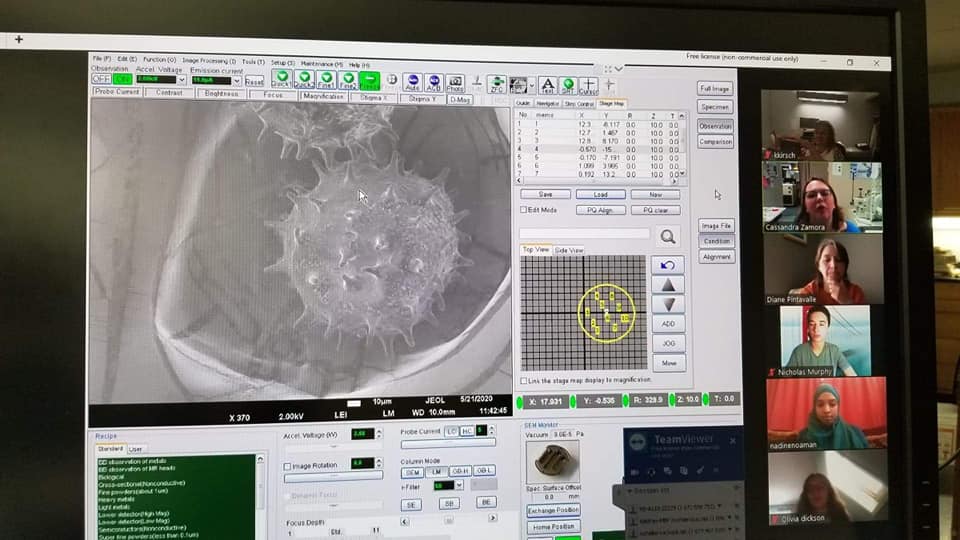The height and width of the screenshot is (540, 960).
Task: Click the stage list horizontal scrollbar
Action: (x=597, y=181)
